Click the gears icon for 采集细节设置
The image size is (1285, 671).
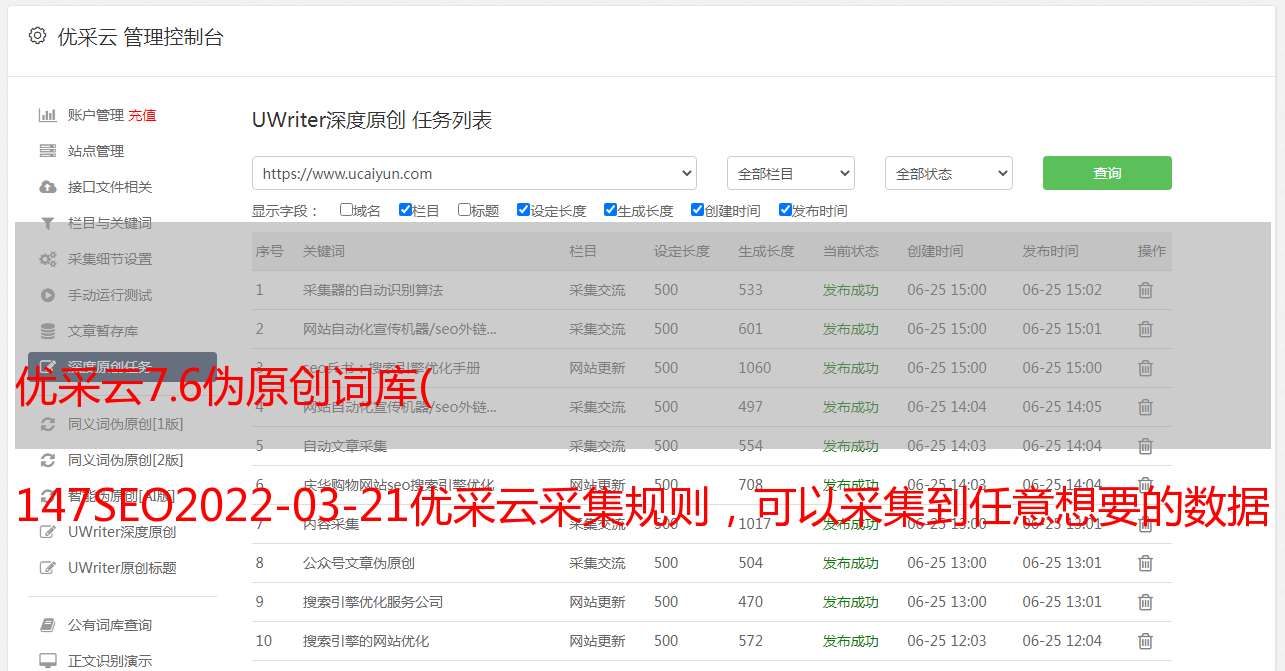(x=47, y=259)
